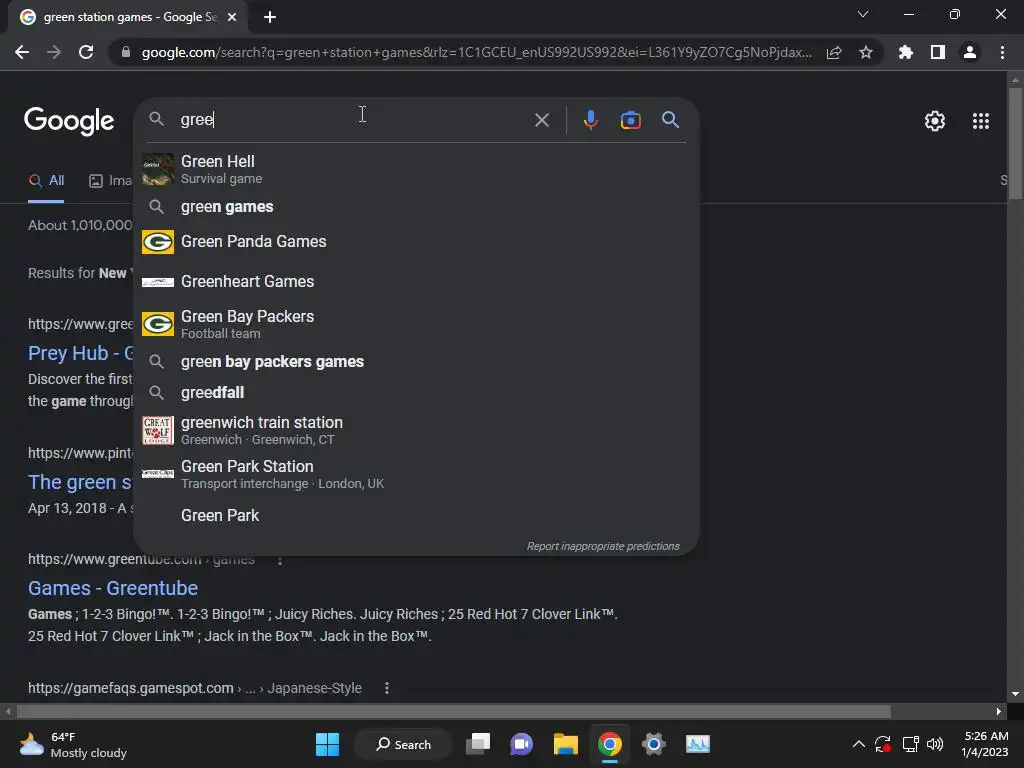Open Task View on taskbar
1024x768 pixels.
[478, 744]
